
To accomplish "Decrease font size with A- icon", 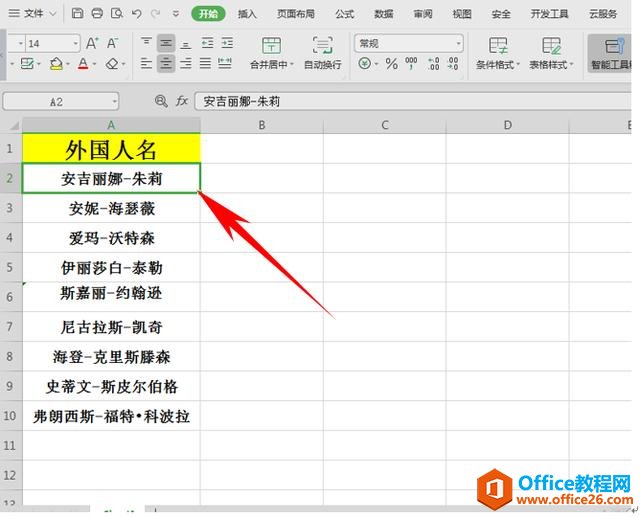I will [x=112, y=43].
